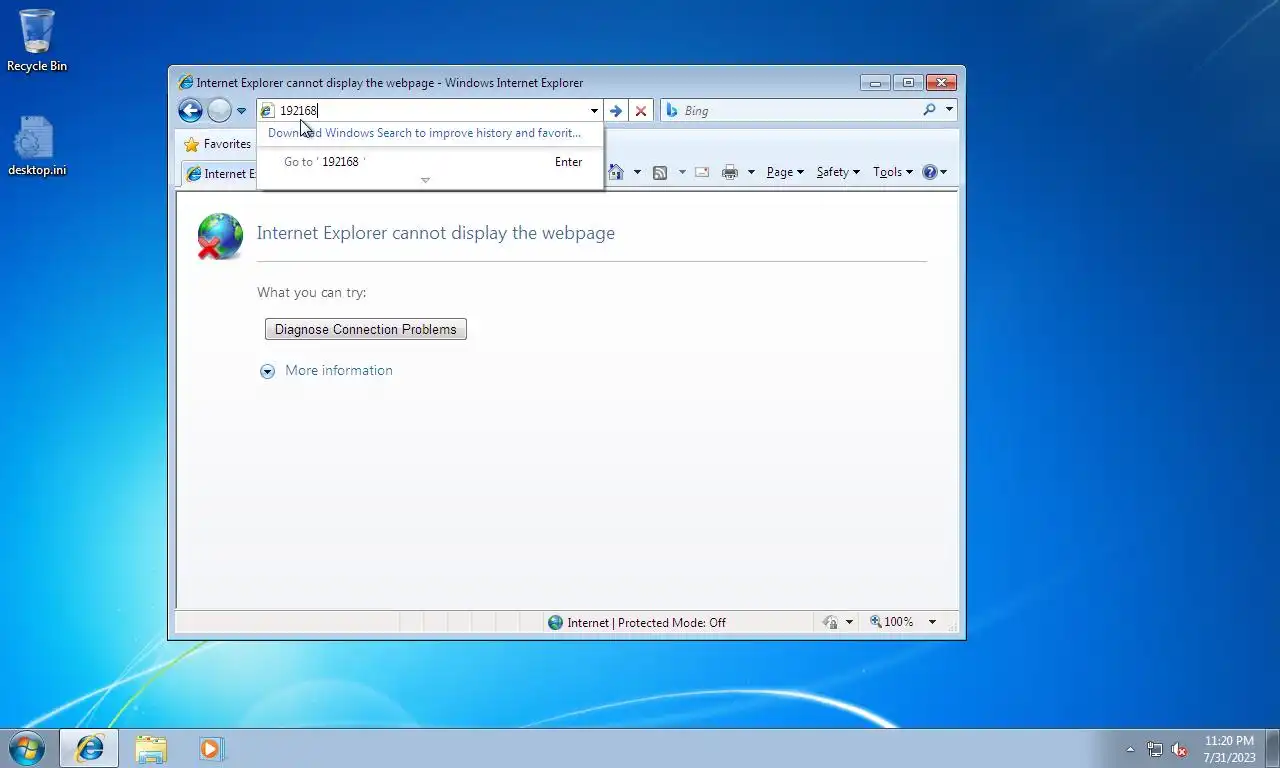The width and height of the screenshot is (1280, 768).
Task: Focus the Bing search box
Action: coord(800,111)
